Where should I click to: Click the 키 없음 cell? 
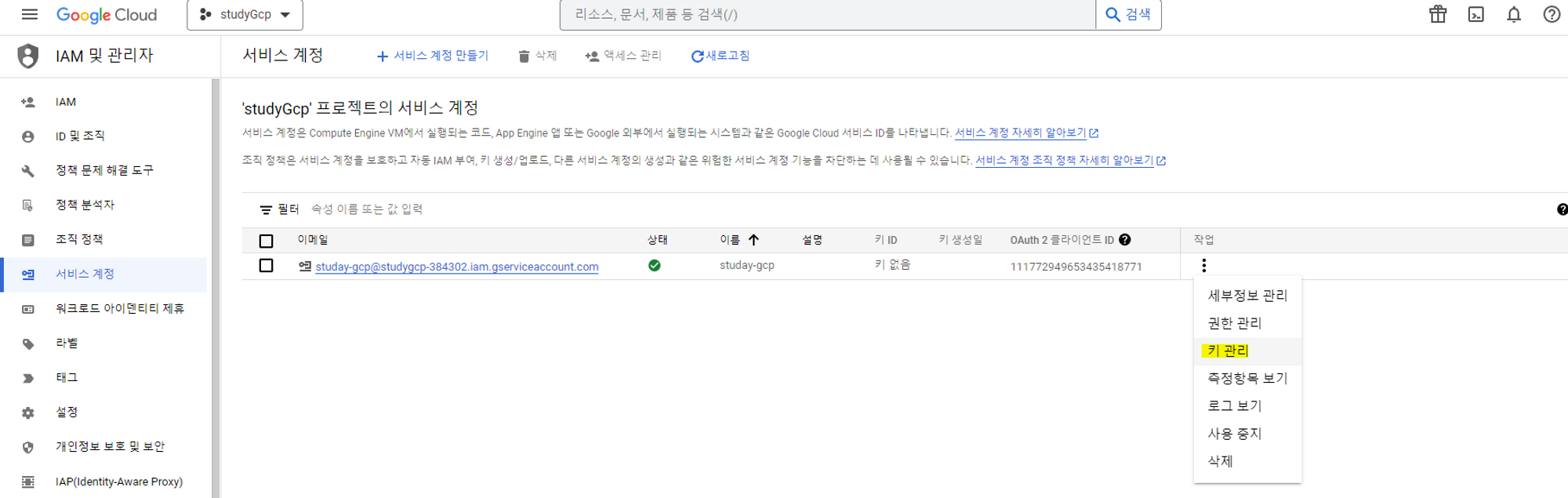[892, 265]
